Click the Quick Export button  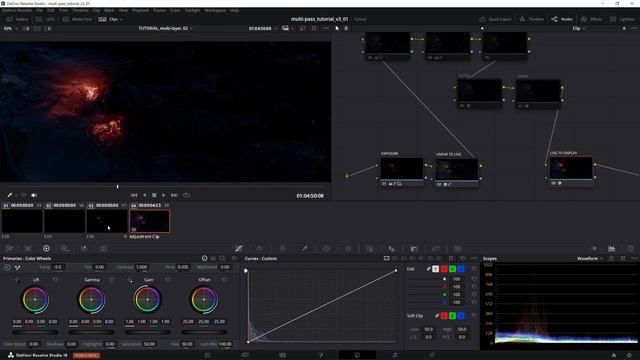(x=495, y=19)
